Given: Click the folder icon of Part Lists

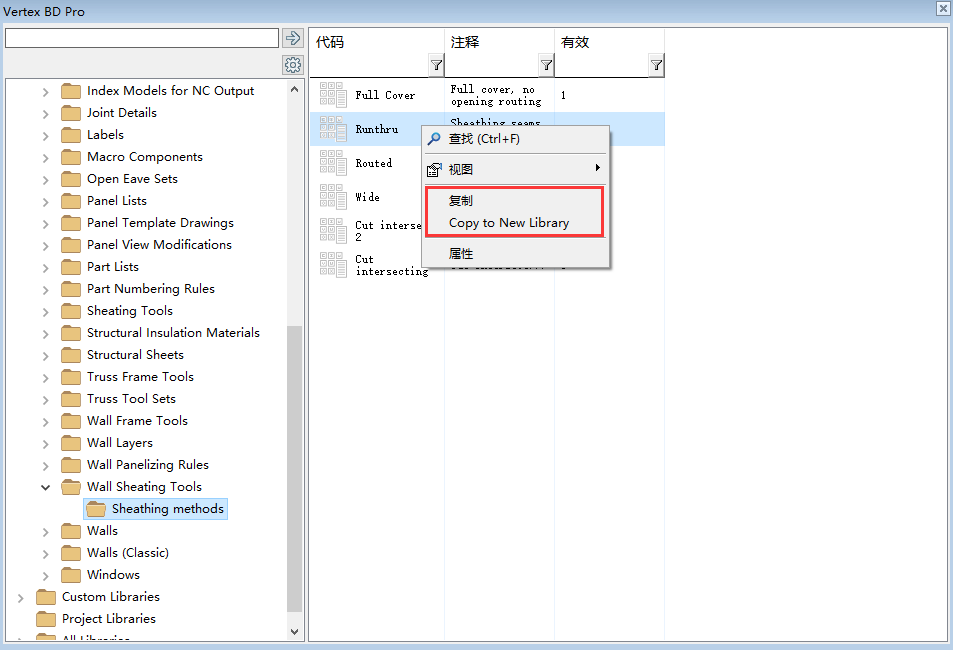Looking at the screenshot, I should pos(71,267).
